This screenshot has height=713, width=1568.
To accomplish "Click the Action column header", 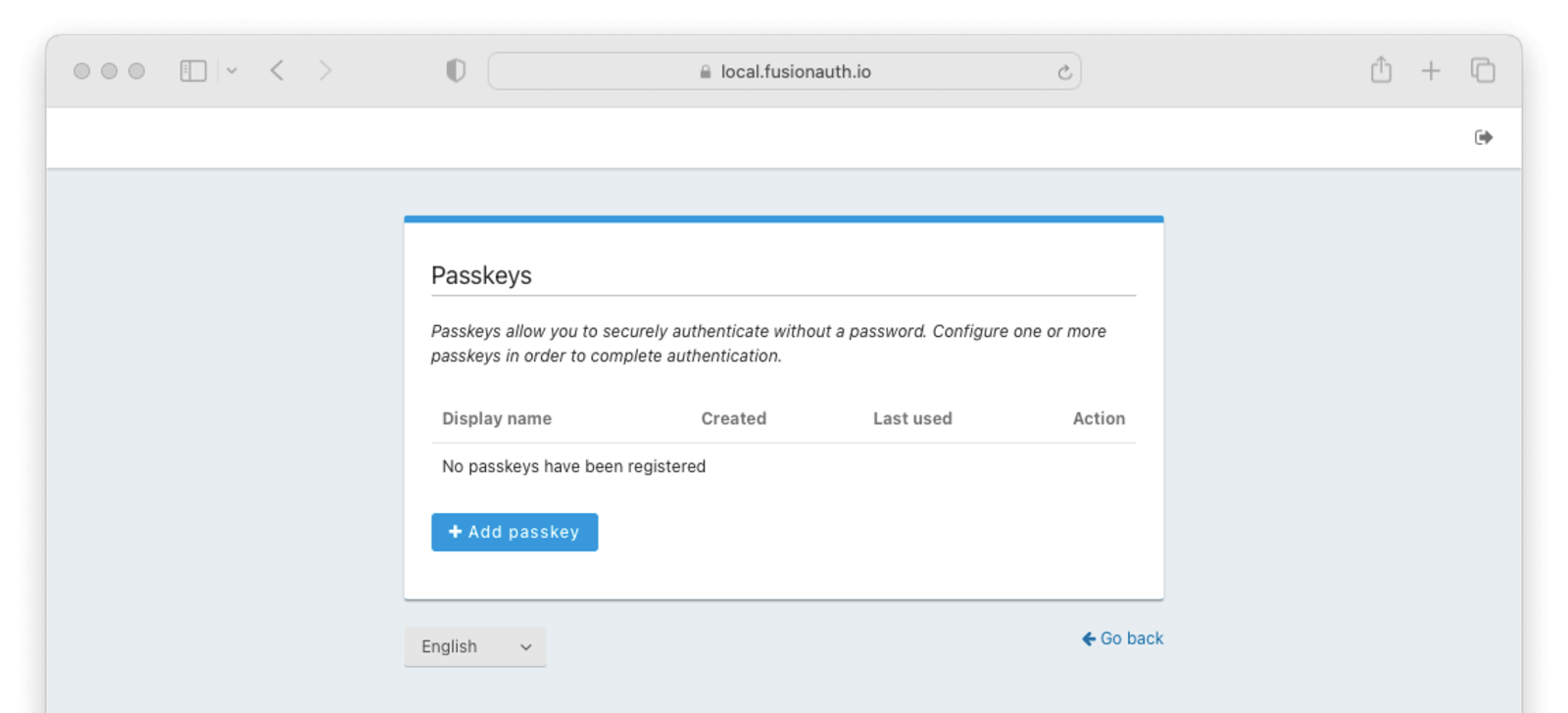I will pos(1099,418).
